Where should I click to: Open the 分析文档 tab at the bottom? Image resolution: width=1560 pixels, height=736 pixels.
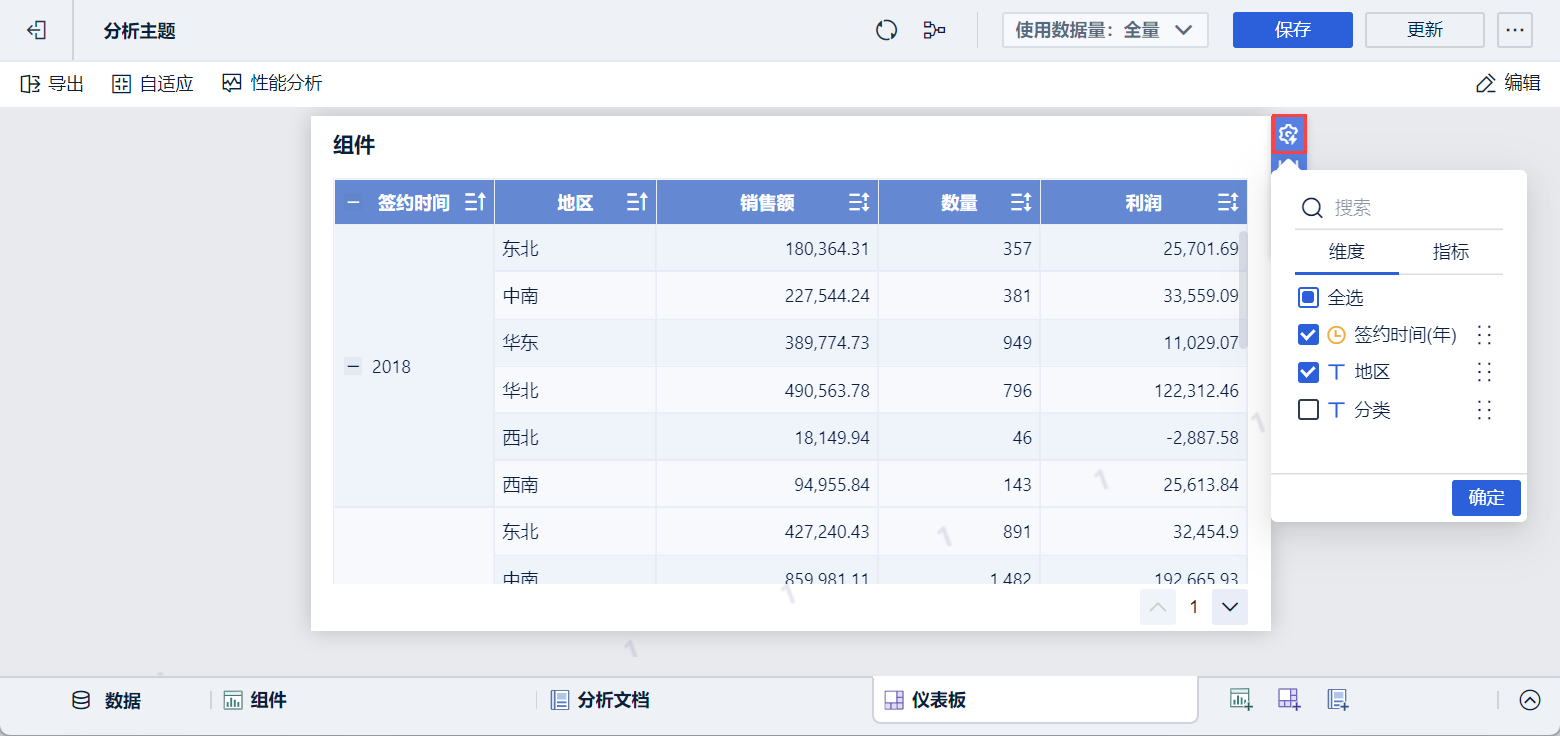coord(600,701)
